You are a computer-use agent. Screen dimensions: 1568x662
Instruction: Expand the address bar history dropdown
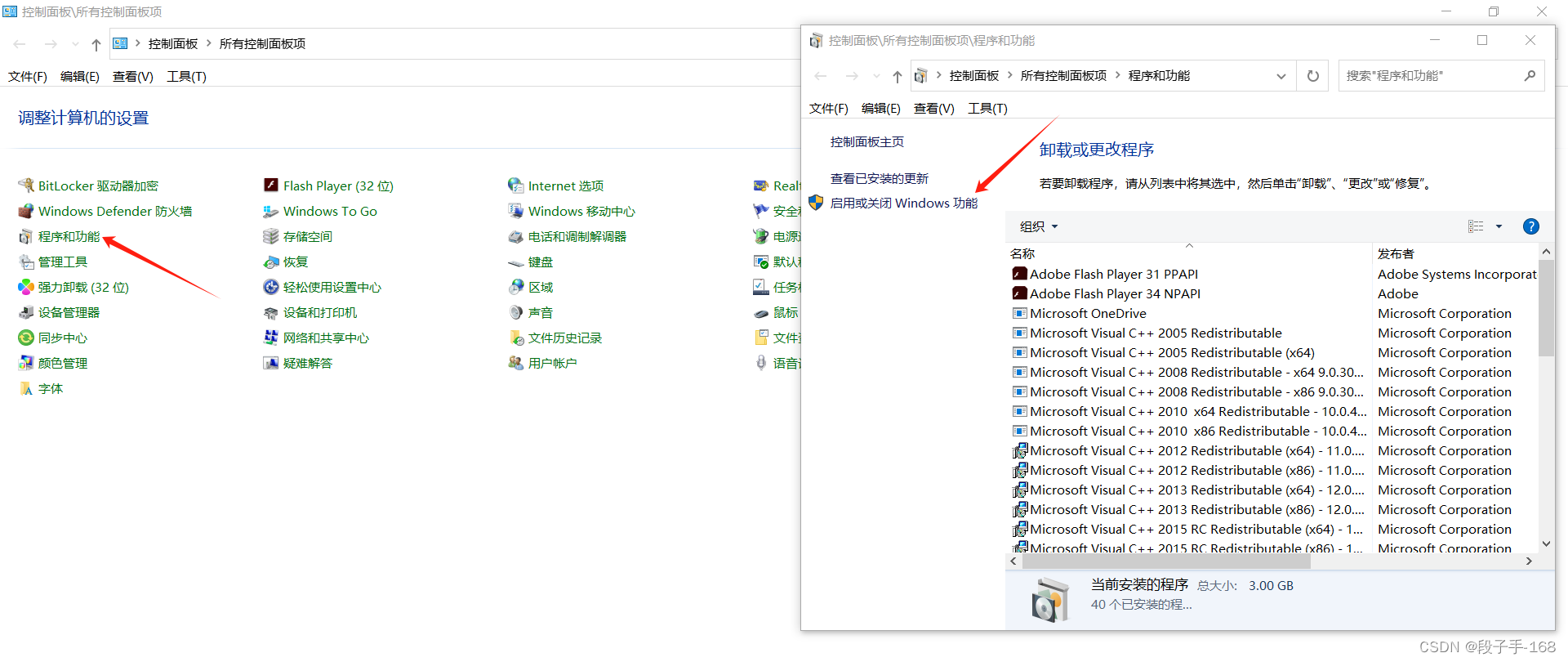pos(1281,76)
